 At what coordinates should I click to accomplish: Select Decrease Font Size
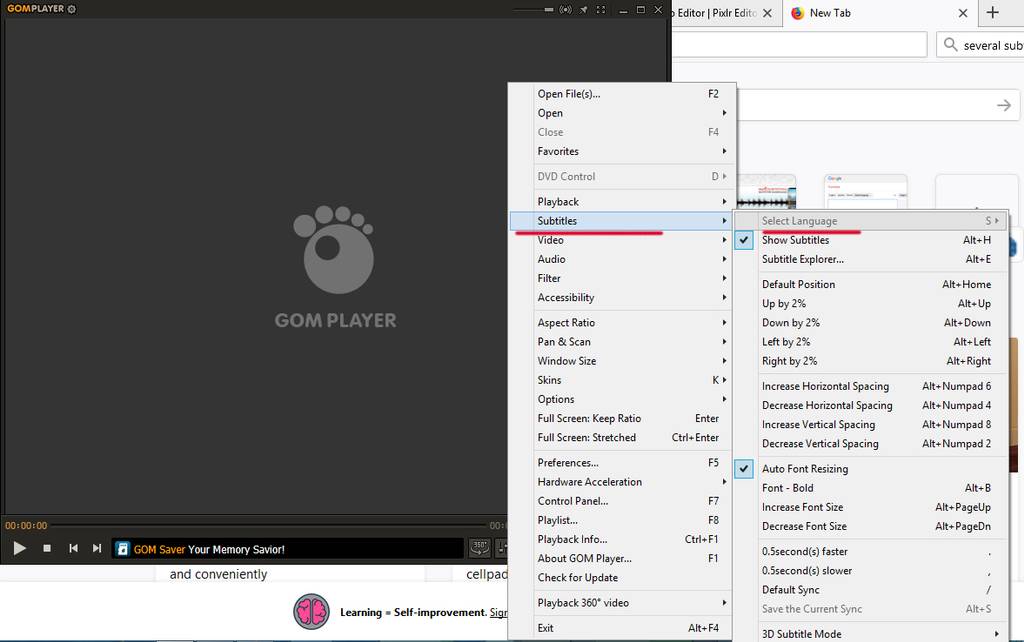click(871, 526)
